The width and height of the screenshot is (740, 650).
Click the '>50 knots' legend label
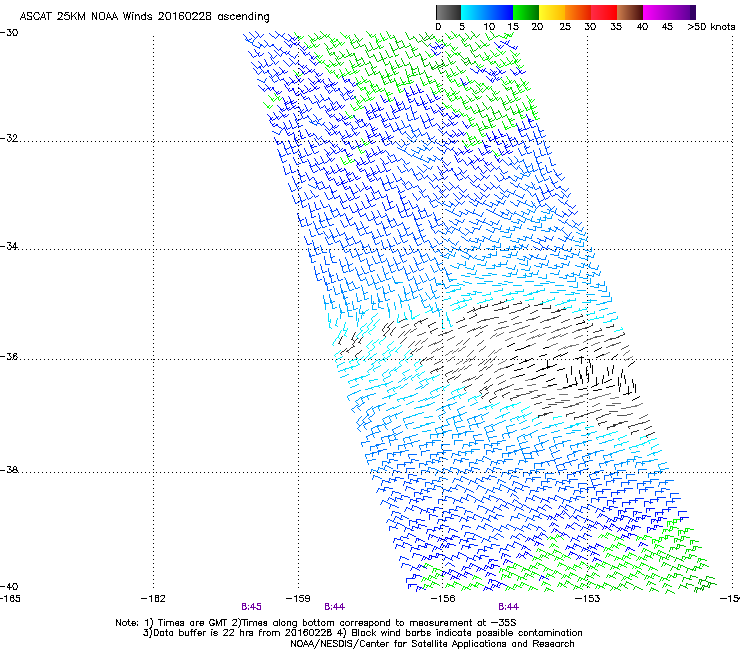[711, 27]
